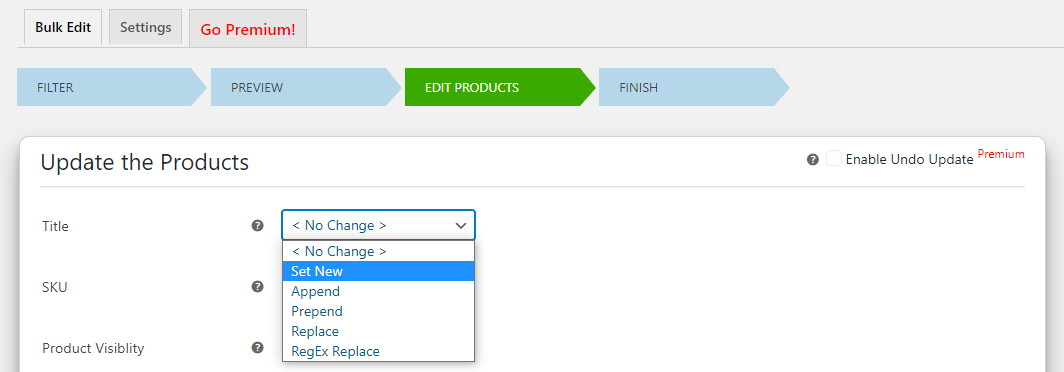Open the Go Premium! tab
Screen dimensions: 1064x372
[248, 29]
